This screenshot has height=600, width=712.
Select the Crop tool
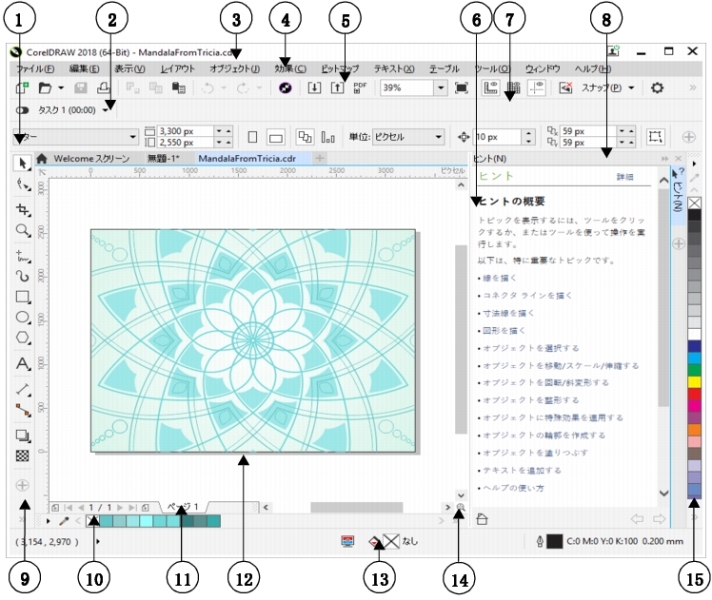click(x=22, y=210)
